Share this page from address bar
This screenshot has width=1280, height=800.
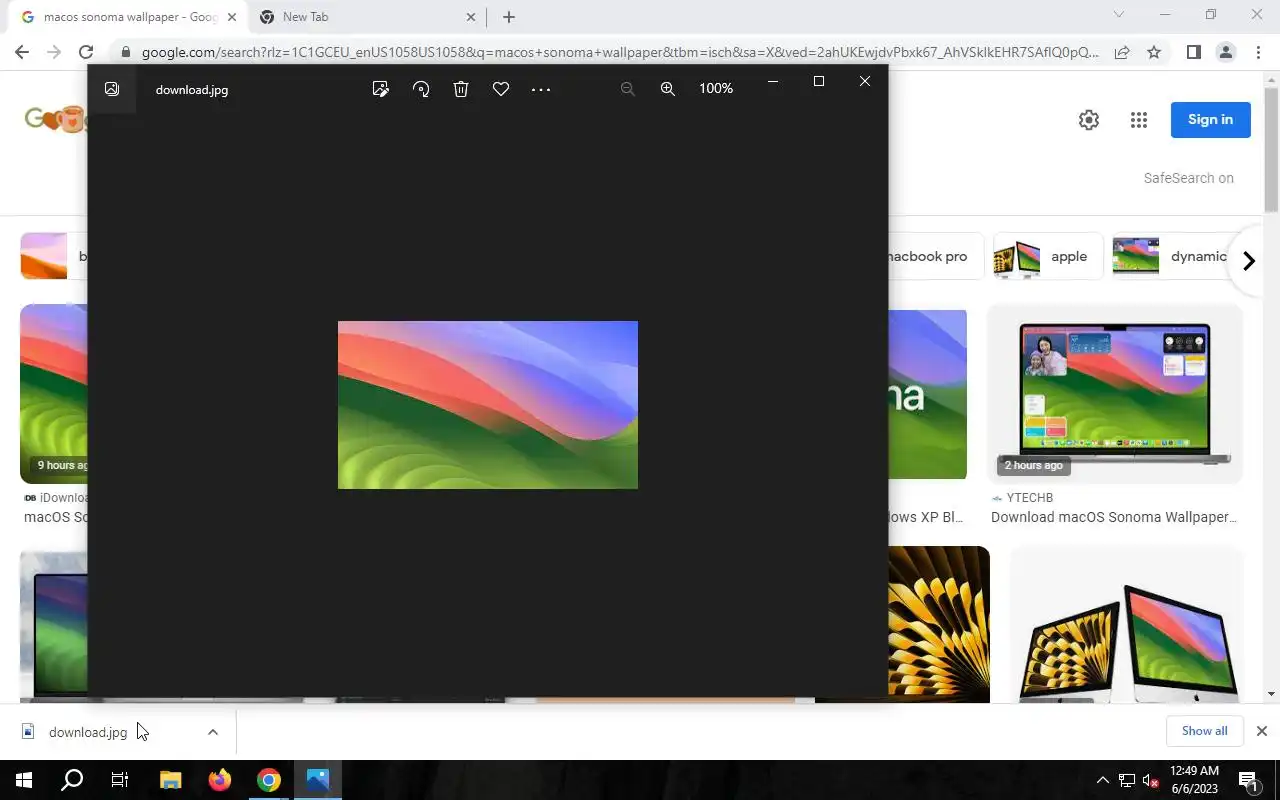tap(1122, 52)
